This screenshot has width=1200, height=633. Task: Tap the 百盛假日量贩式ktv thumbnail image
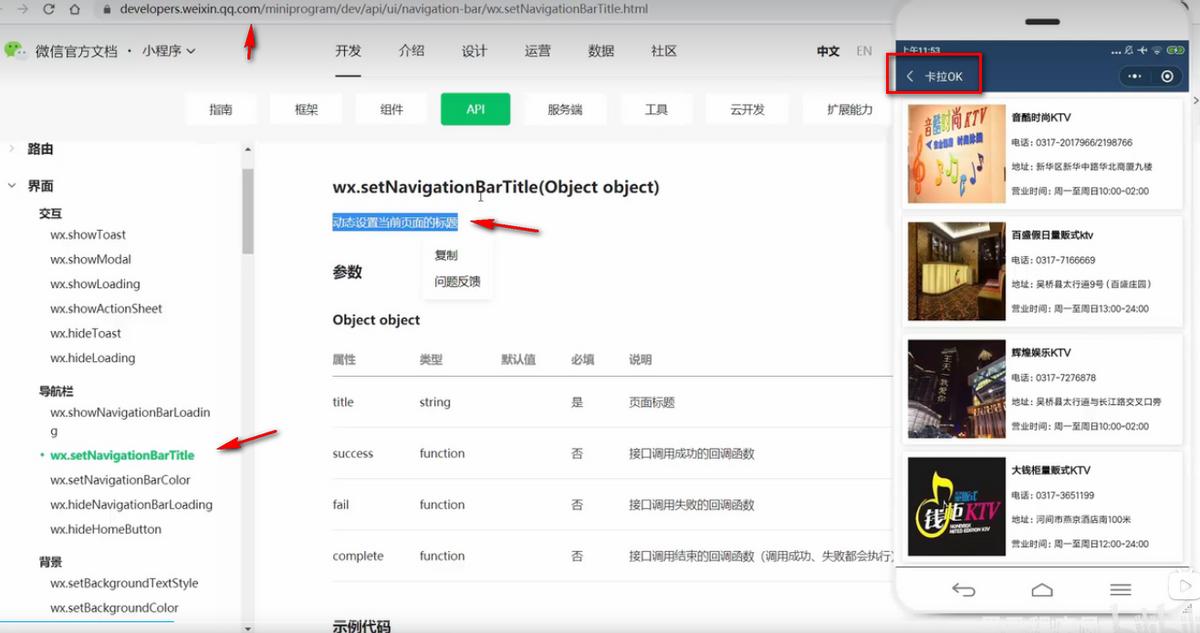click(954, 271)
